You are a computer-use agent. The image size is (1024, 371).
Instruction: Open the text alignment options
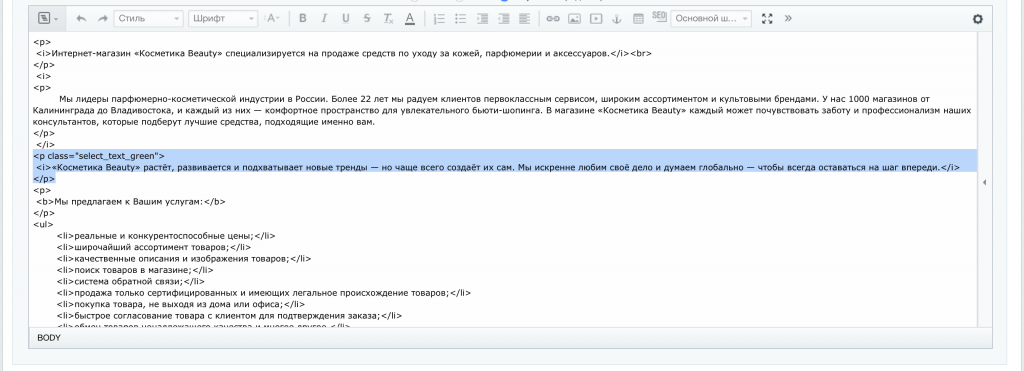[524, 18]
